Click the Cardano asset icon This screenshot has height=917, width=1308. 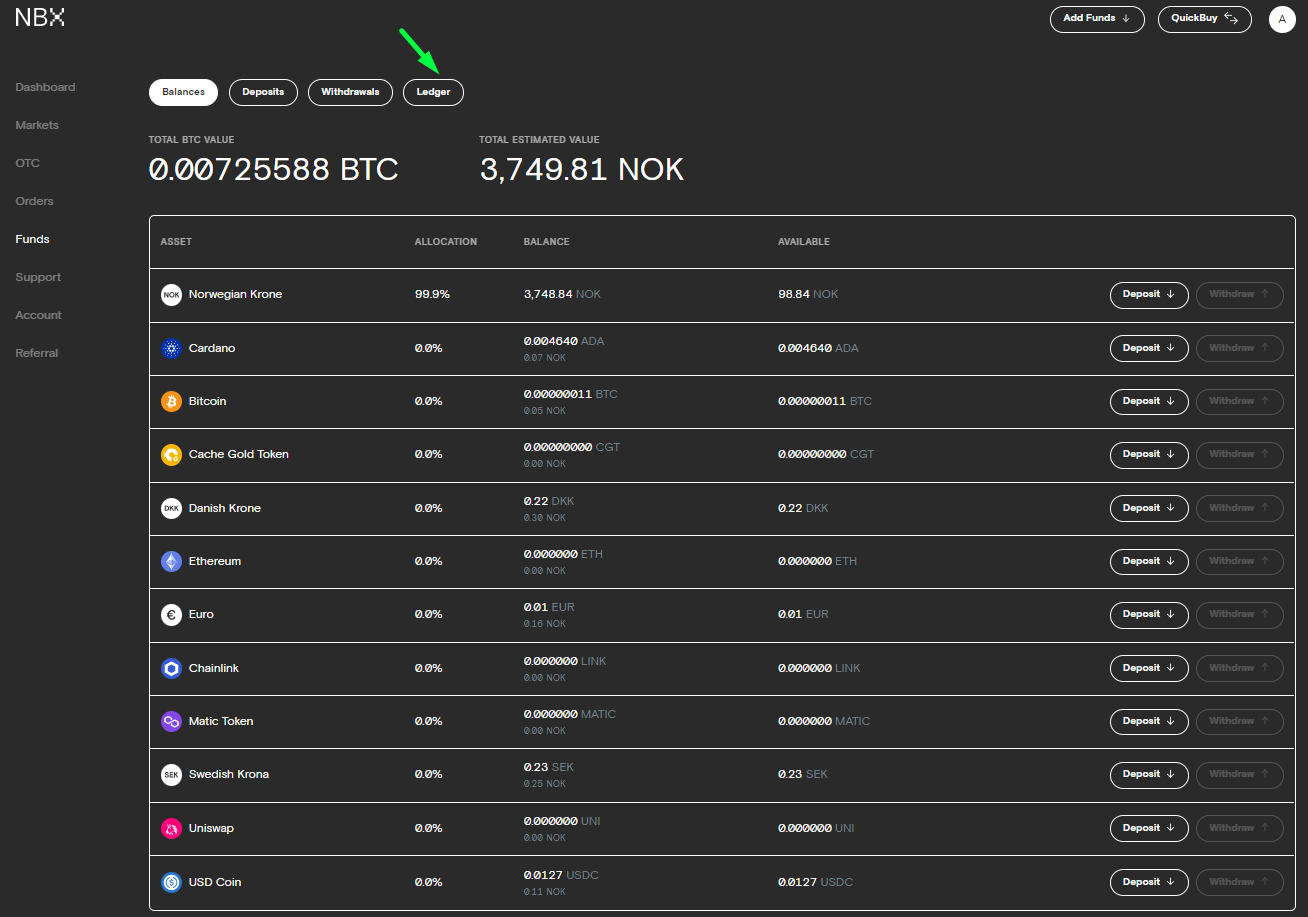click(x=171, y=348)
